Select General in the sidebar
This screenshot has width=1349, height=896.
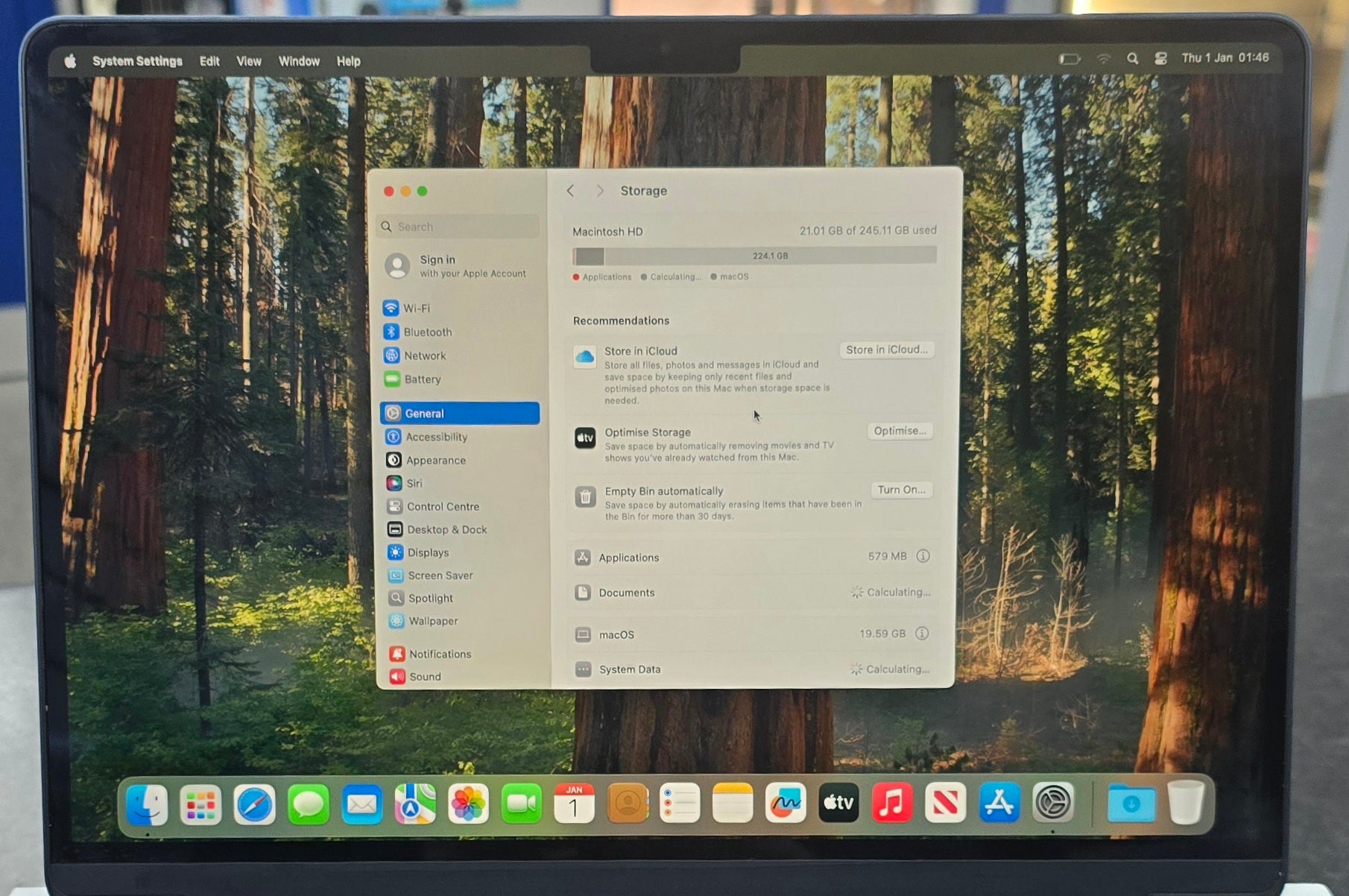[460, 413]
